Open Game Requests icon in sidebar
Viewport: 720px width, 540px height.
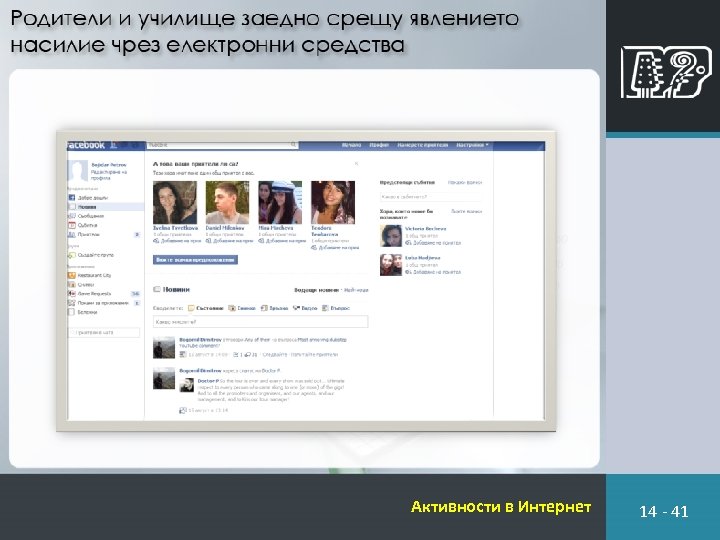click(72, 293)
